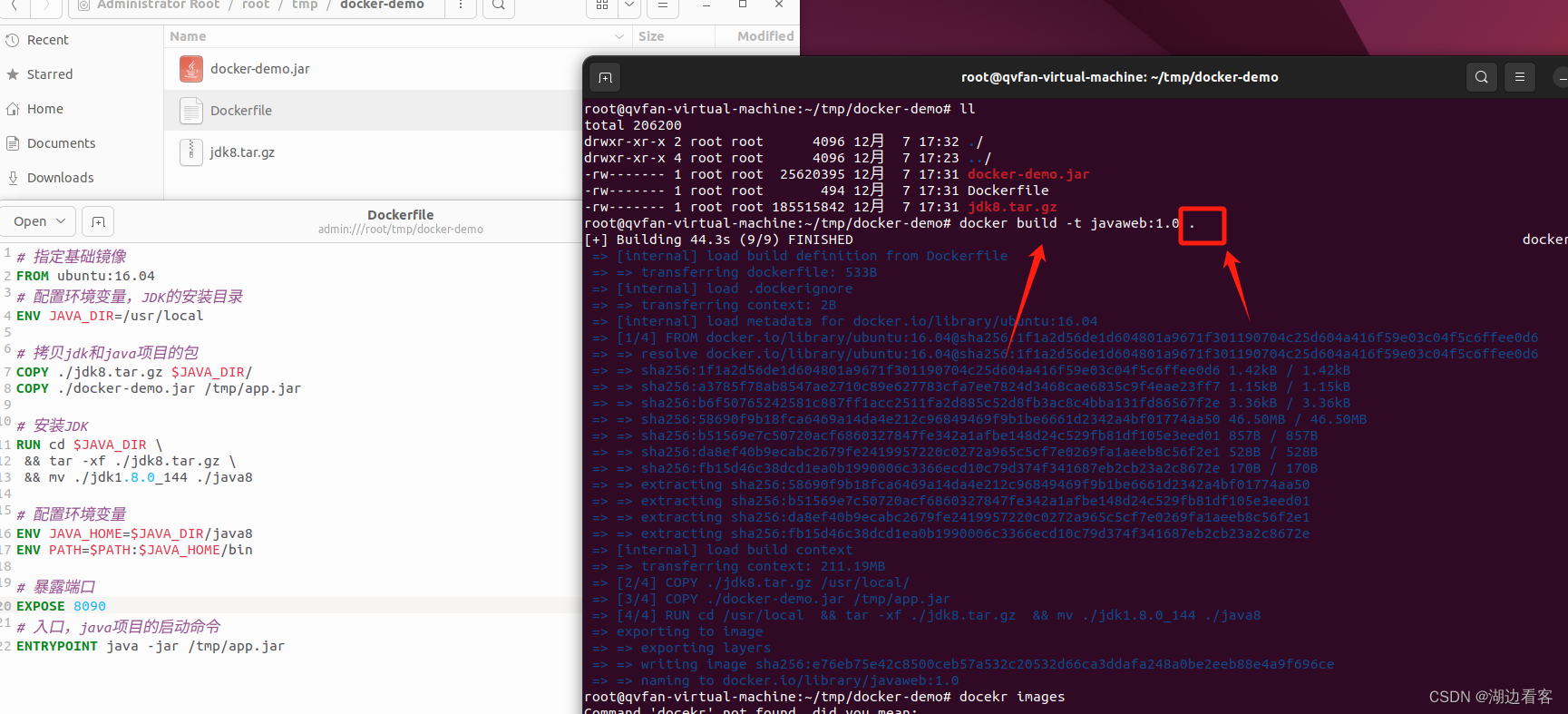Select the docker-demo.jar Java icon
Viewport: 1568px width, 714px height.
click(190, 69)
